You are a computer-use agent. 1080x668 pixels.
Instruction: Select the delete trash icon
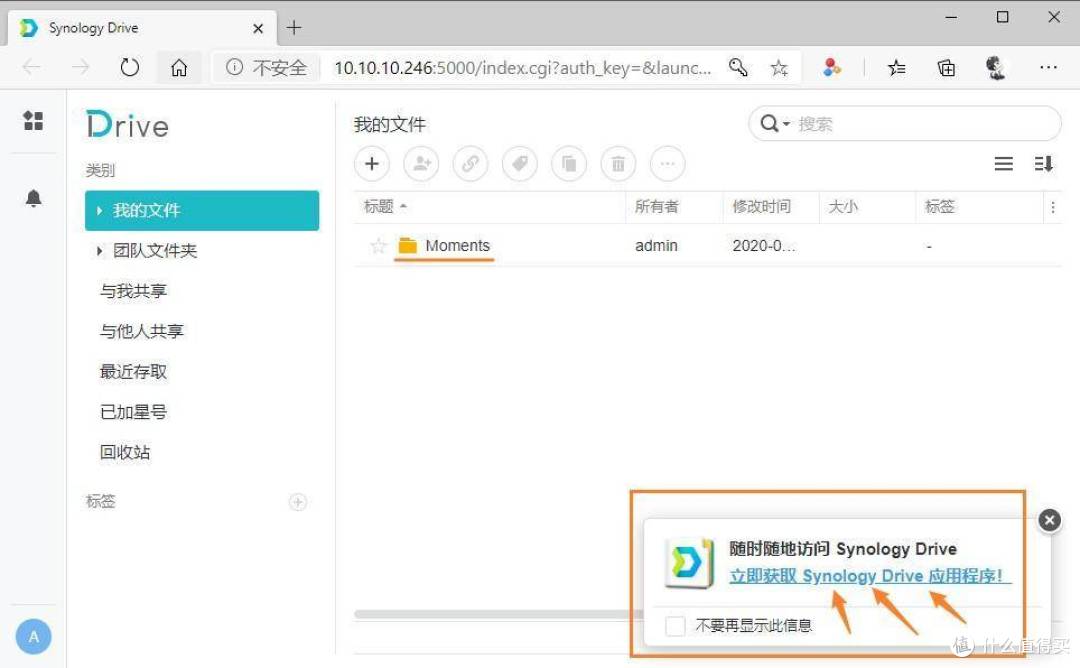(617, 163)
